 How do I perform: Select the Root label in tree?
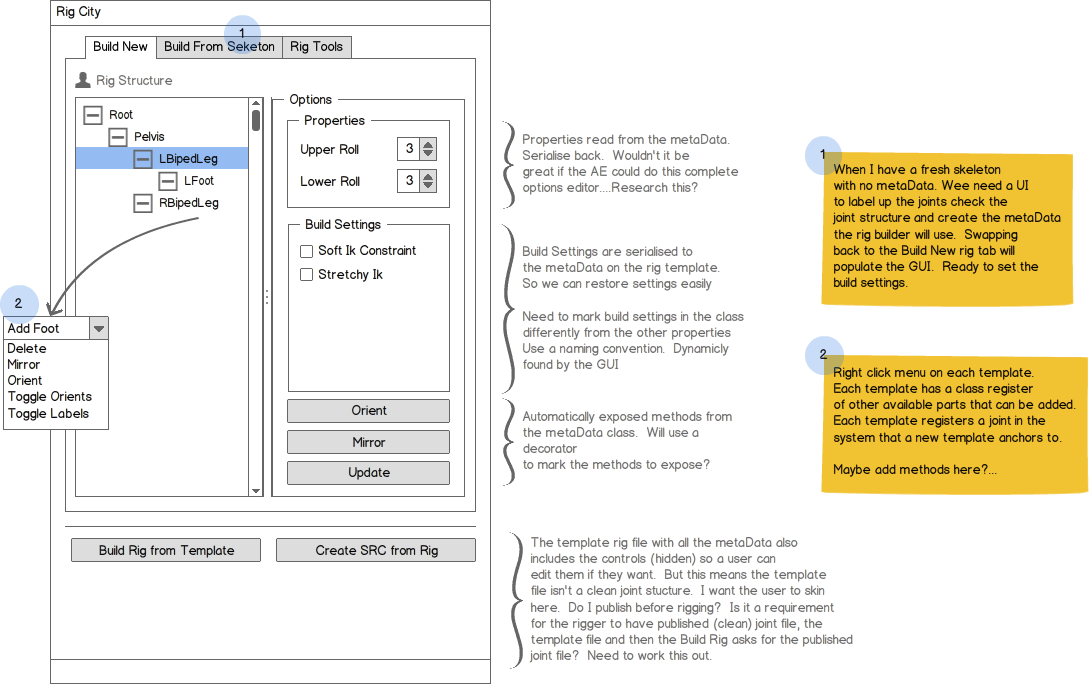[121, 115]
